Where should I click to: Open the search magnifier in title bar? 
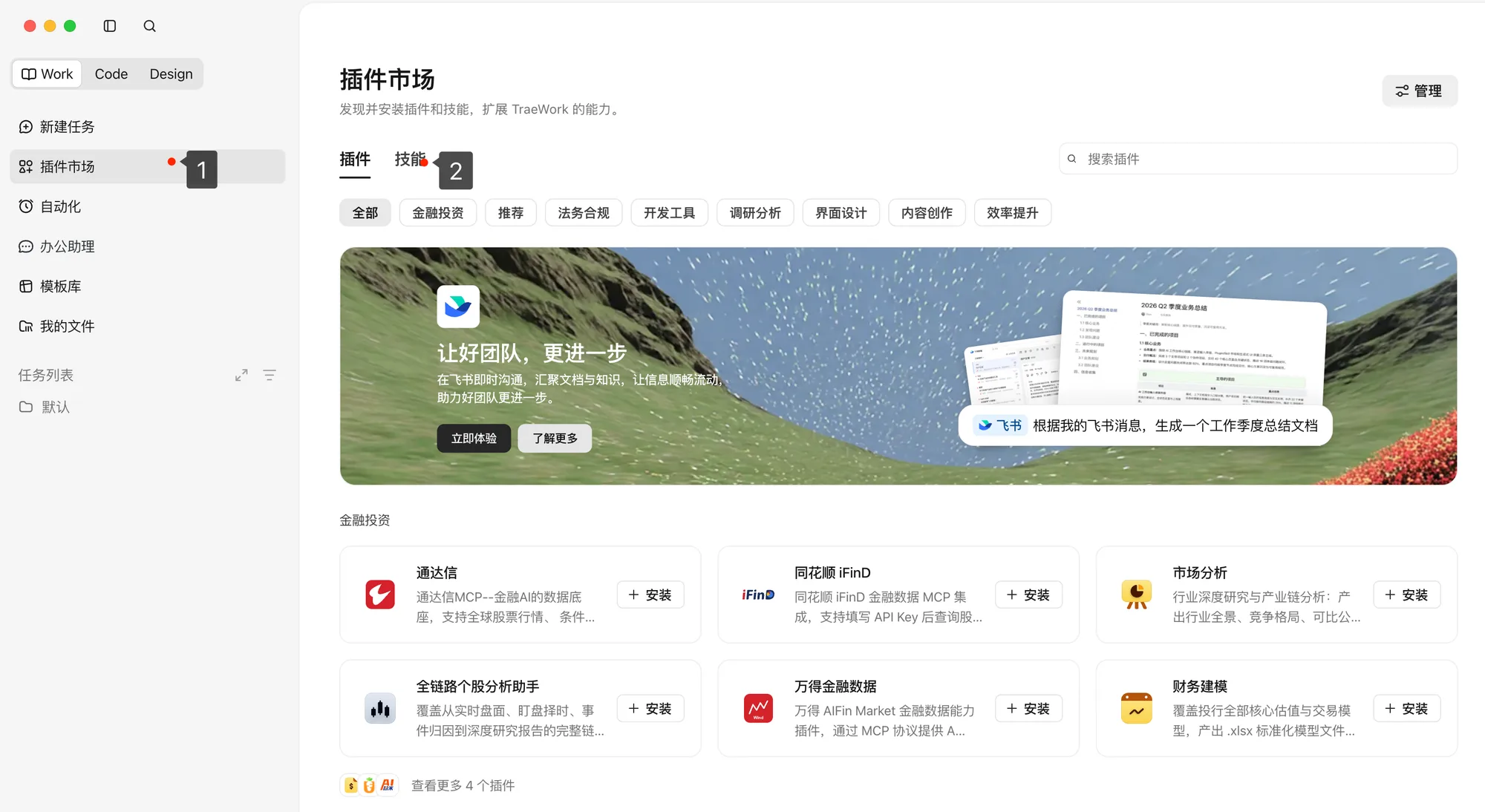pyautogui.click(x=150, y=26)
